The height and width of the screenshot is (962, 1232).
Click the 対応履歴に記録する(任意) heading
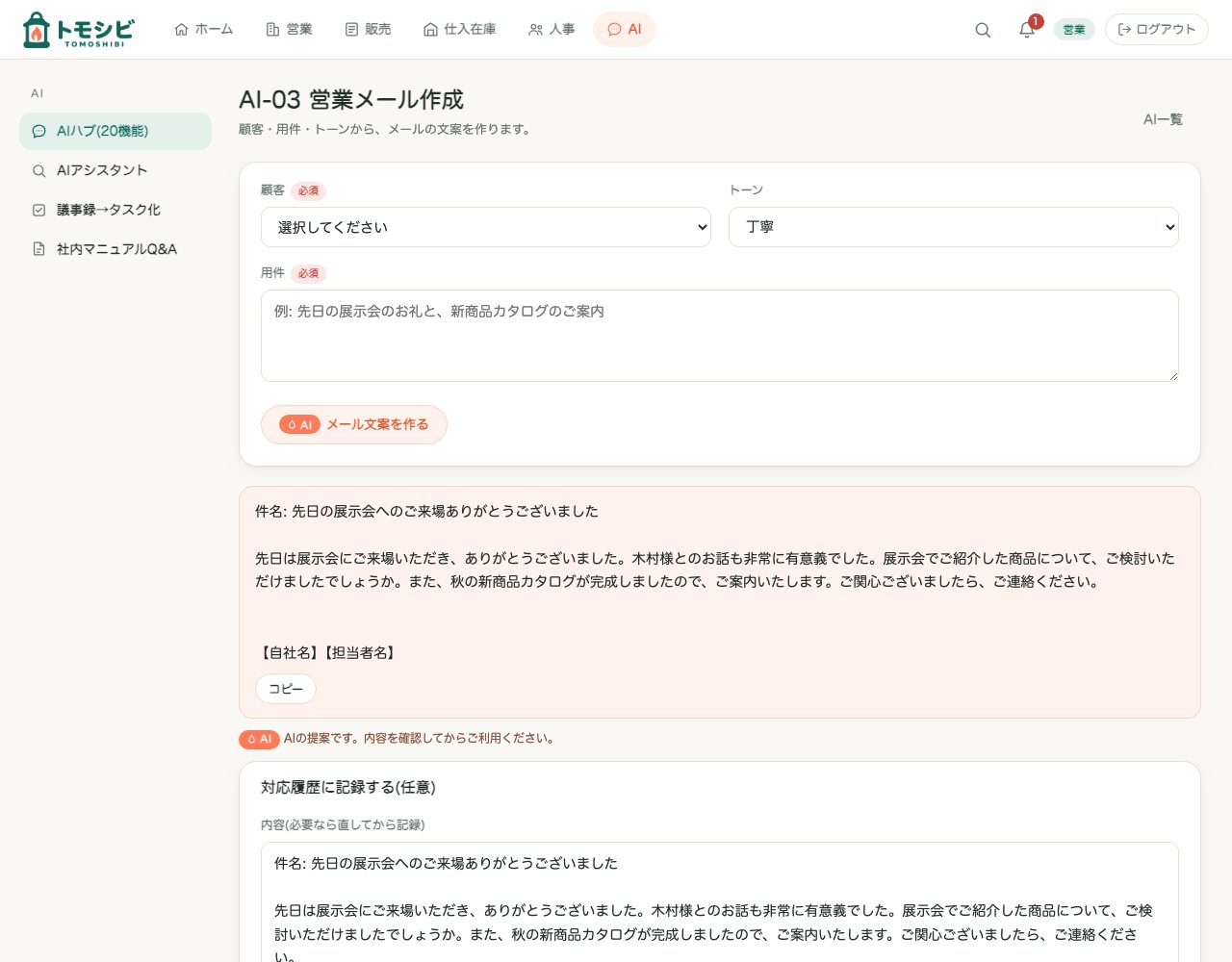[x=348, y=787]
